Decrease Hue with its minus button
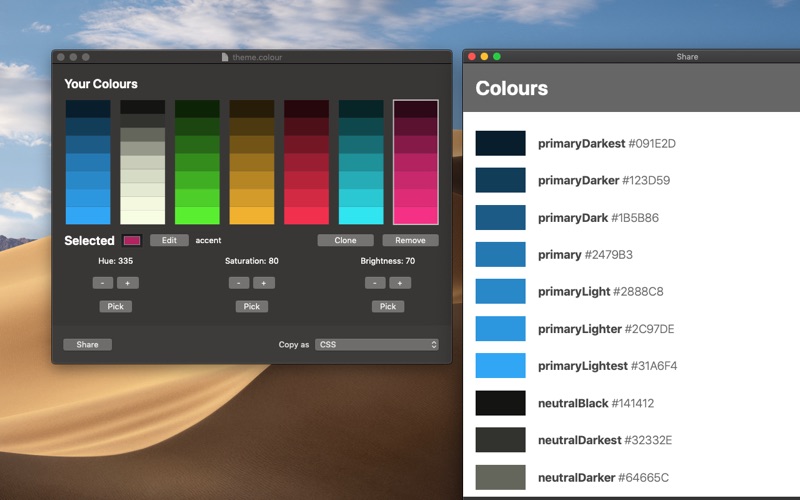Image resolution: width=800 pixels, height=500 pixels. [x=103, y=283]
